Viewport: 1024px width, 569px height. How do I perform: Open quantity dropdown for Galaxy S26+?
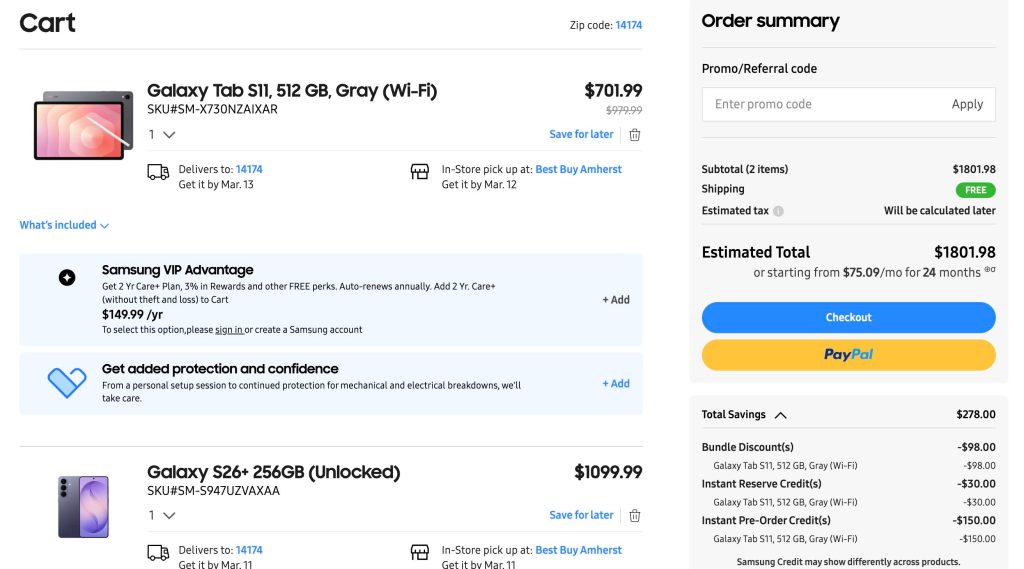[162, 516]
